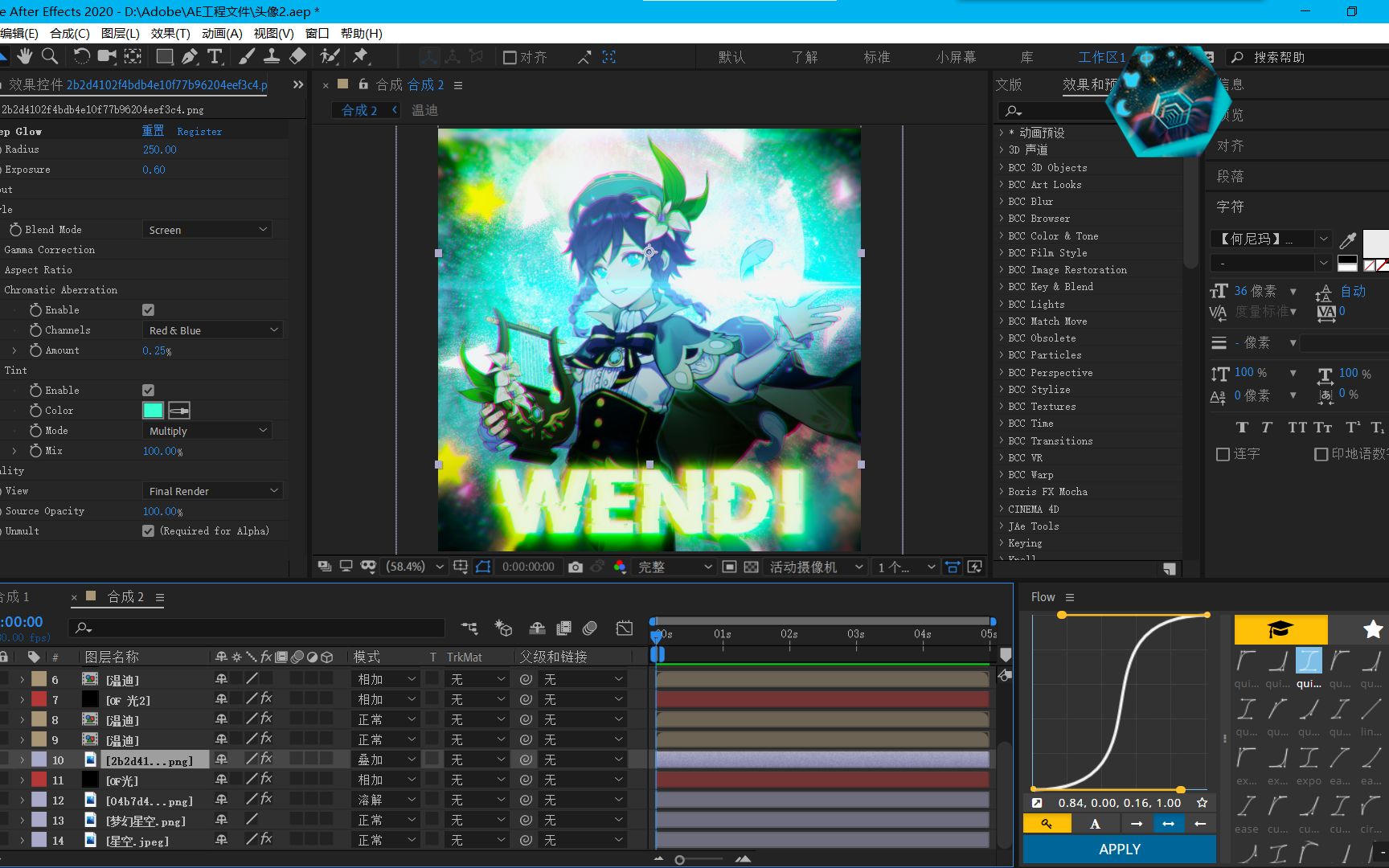Open the Channels Red & Blue dropdown
The width and height of the screenshot is (1389, 868).
pos(213,330)
